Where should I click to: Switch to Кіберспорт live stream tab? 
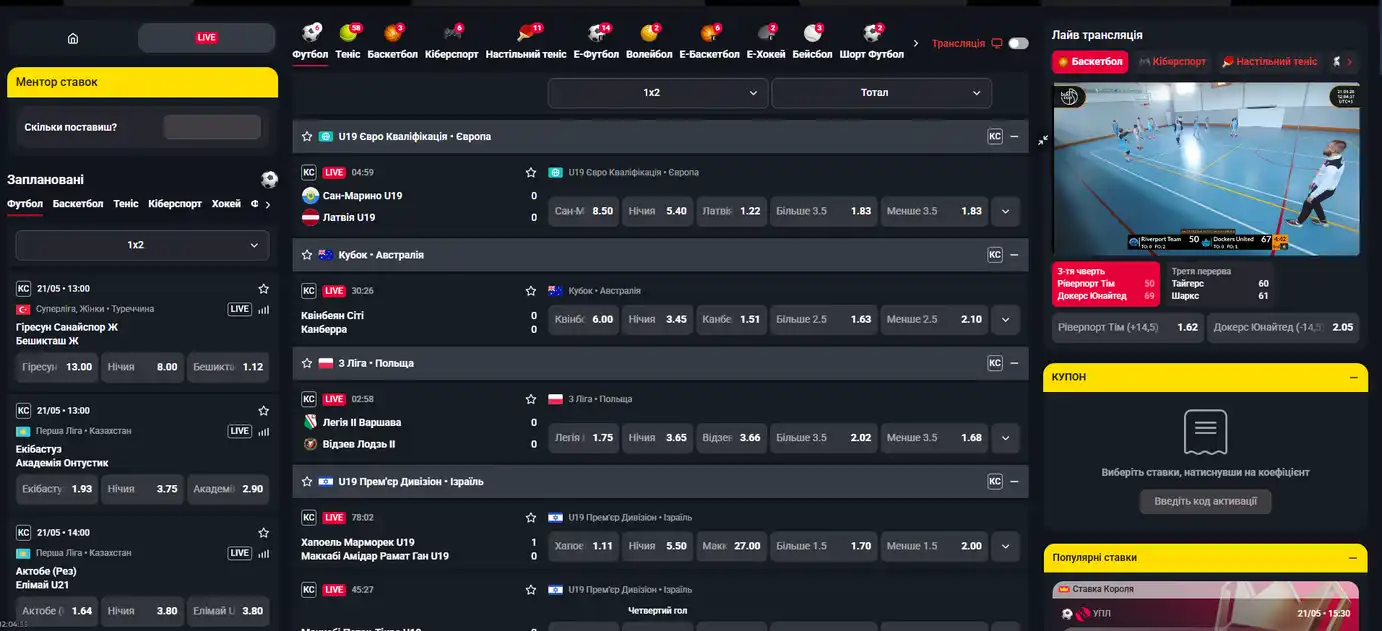(1173, 62)
